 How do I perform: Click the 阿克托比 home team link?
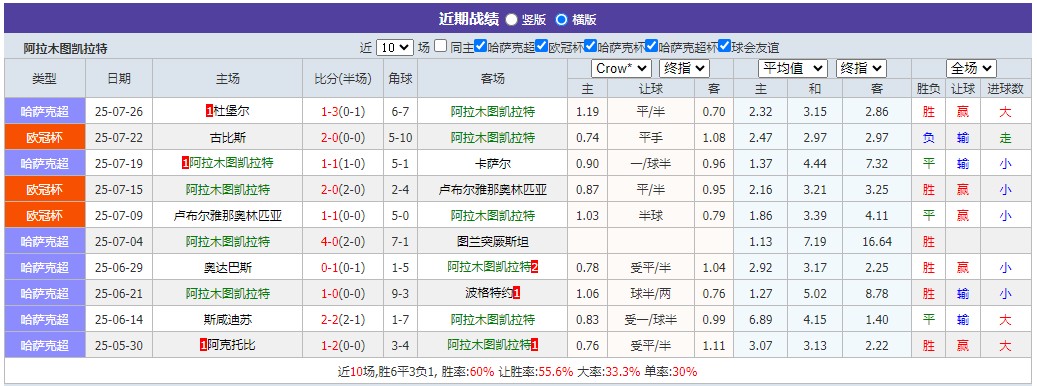(231, 346)
